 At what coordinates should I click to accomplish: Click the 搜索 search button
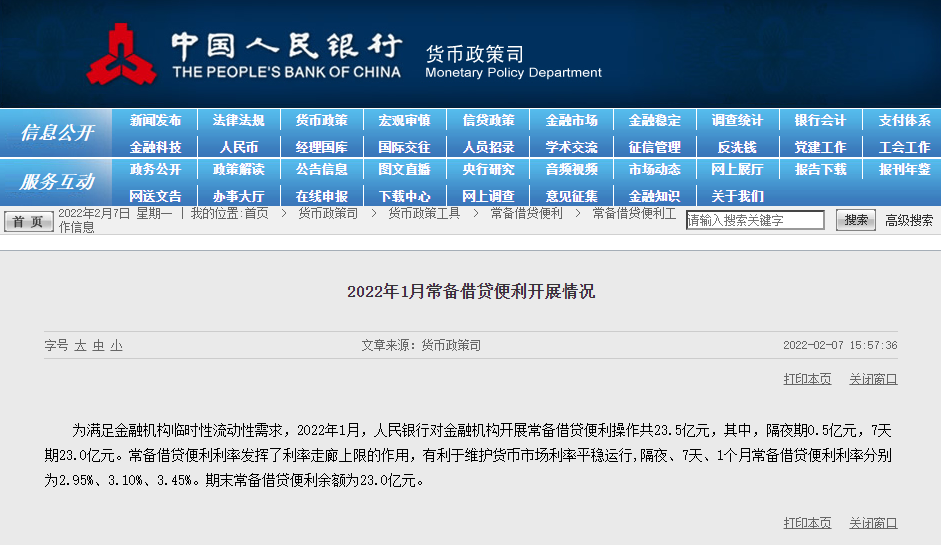(855, 220)
